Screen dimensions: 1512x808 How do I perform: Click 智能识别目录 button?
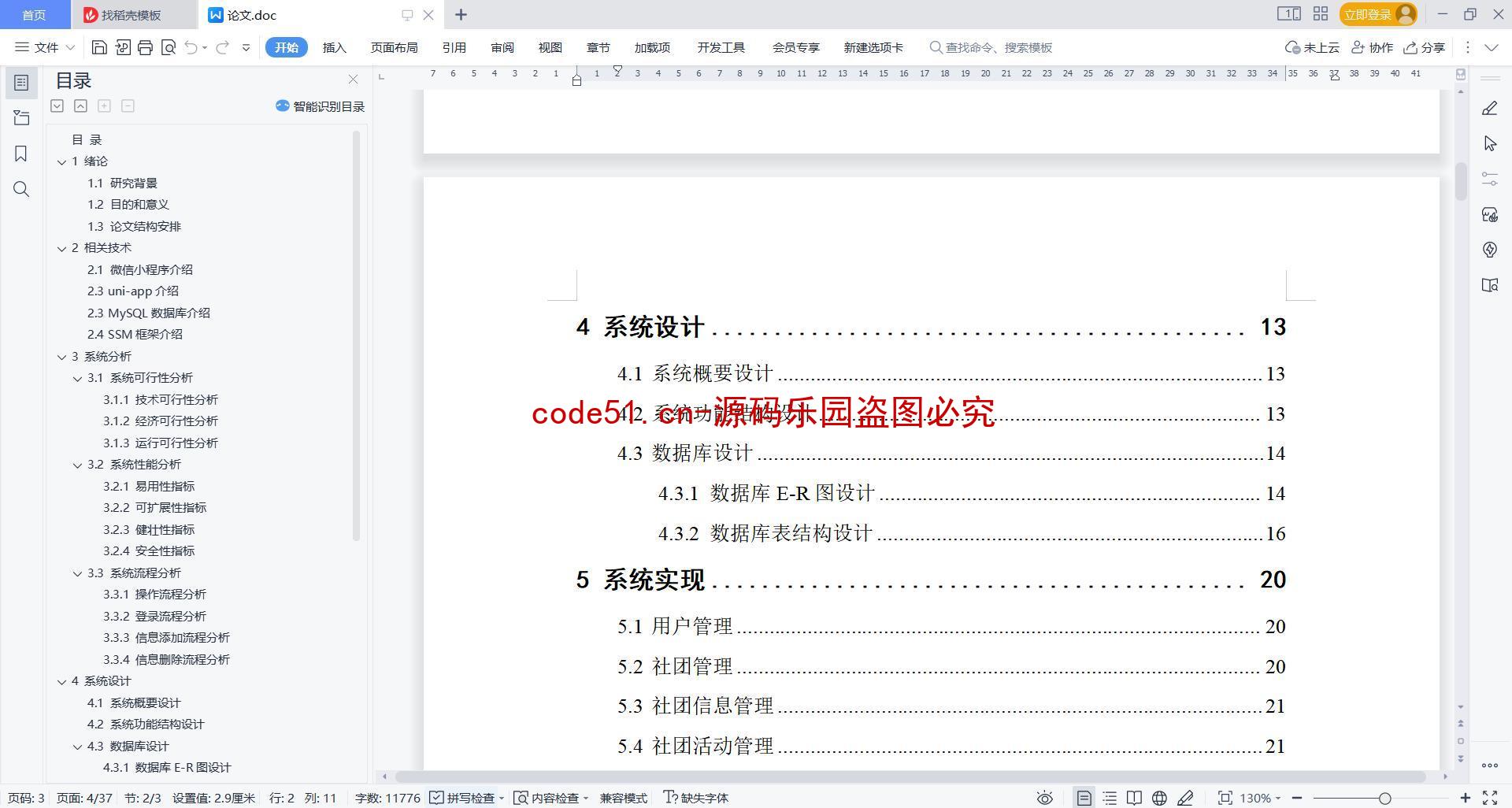coord(321,106)
